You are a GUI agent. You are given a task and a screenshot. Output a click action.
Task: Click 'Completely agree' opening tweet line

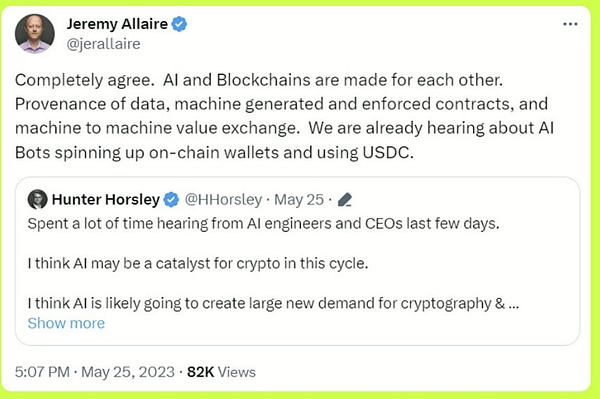point(259,80)
